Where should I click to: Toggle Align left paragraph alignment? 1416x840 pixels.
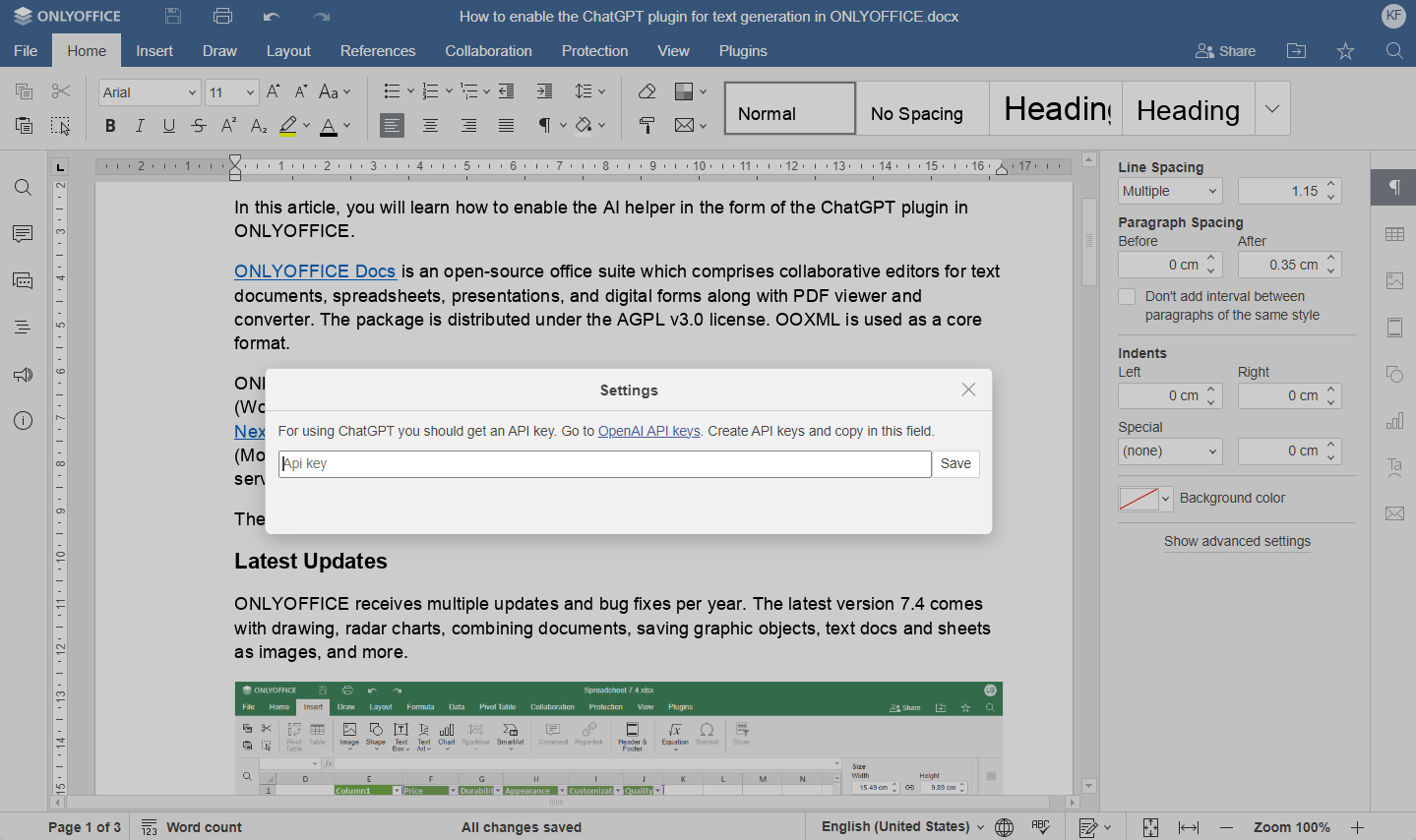tap(392, 126)
